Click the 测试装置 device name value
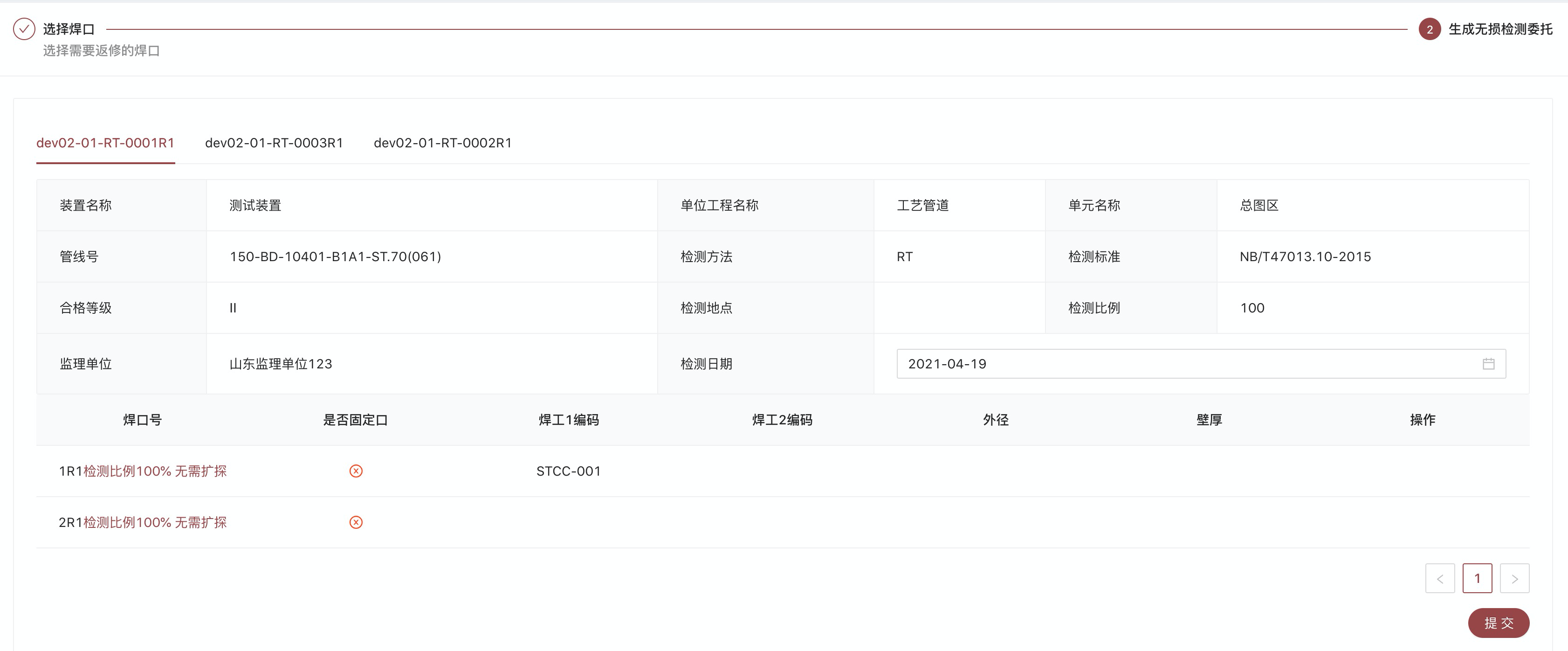The height and width of the screenshot is (651, 1568). (x=255, y=205)
